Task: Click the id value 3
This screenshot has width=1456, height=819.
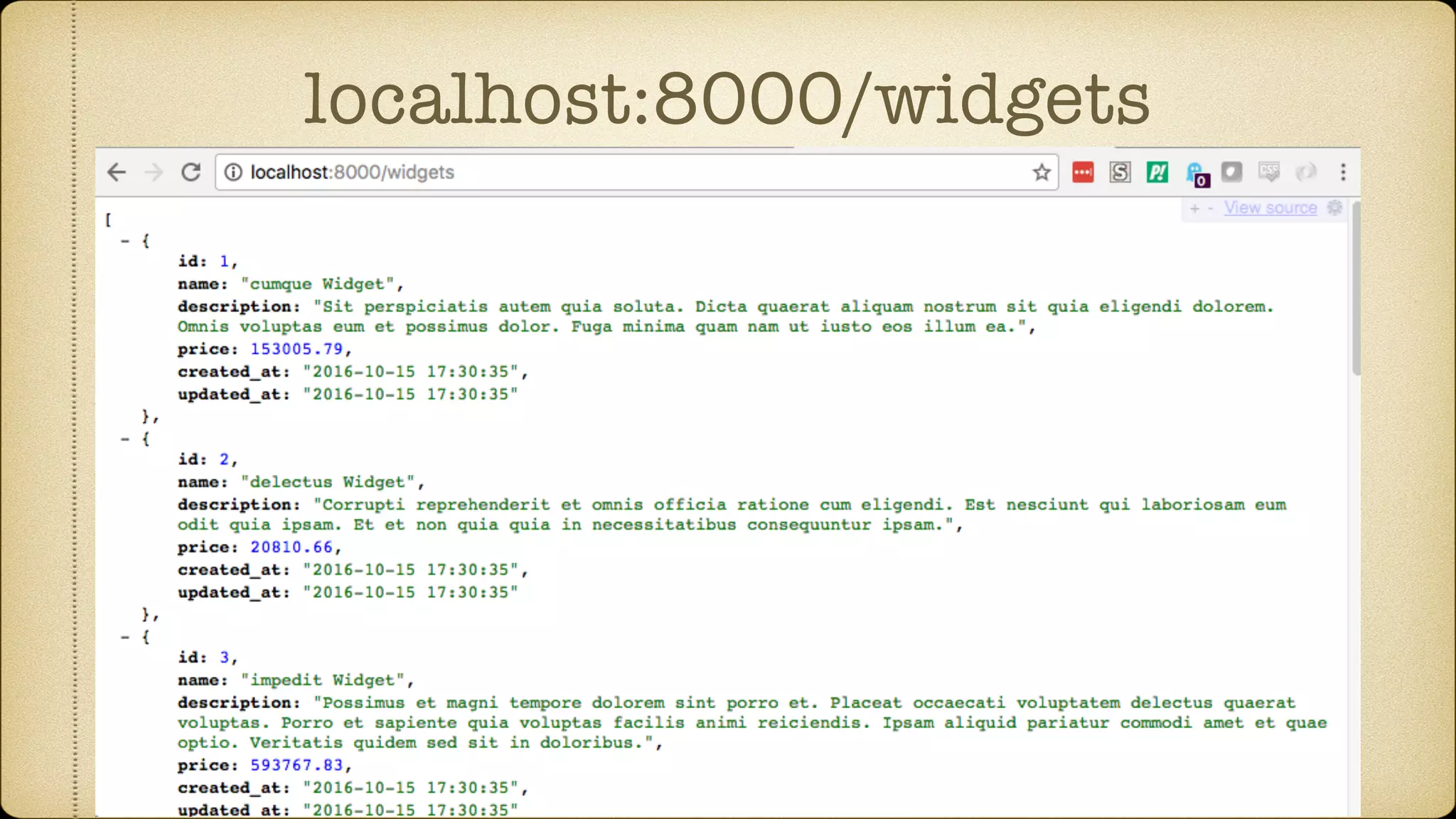Action: 225,658
